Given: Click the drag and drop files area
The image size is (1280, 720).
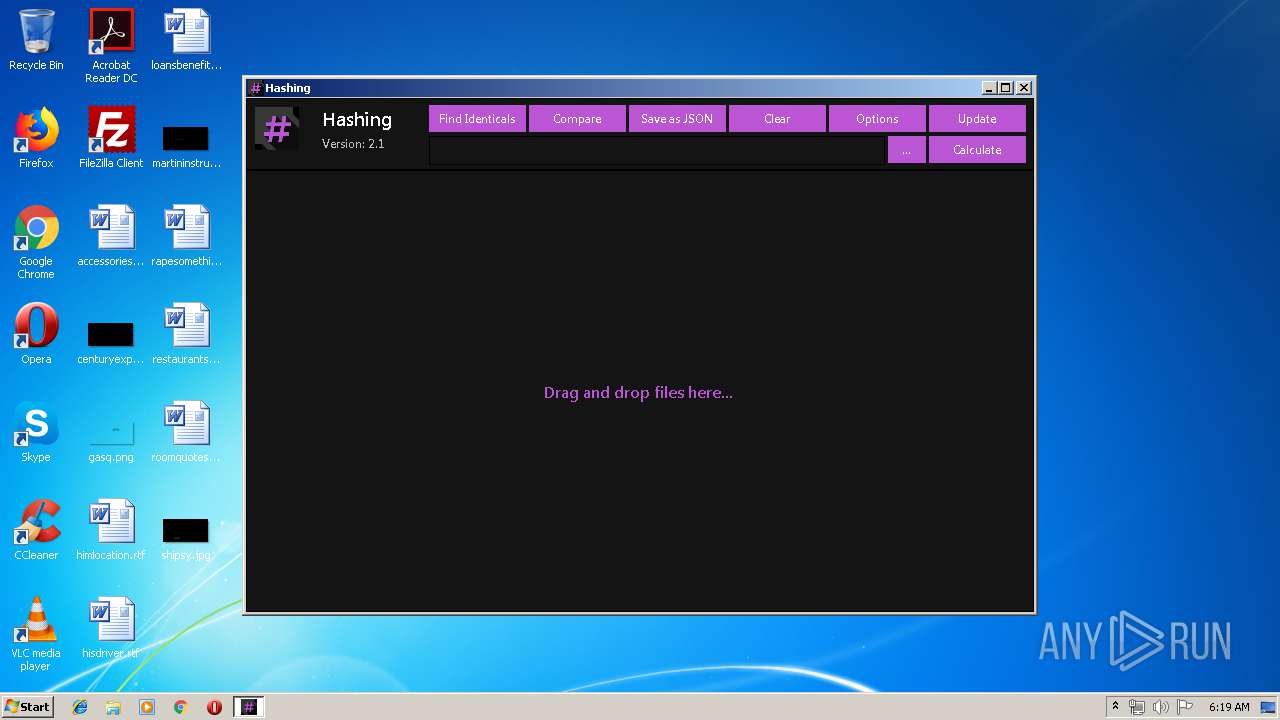Looking at the screenshot, I should (638, 392).
